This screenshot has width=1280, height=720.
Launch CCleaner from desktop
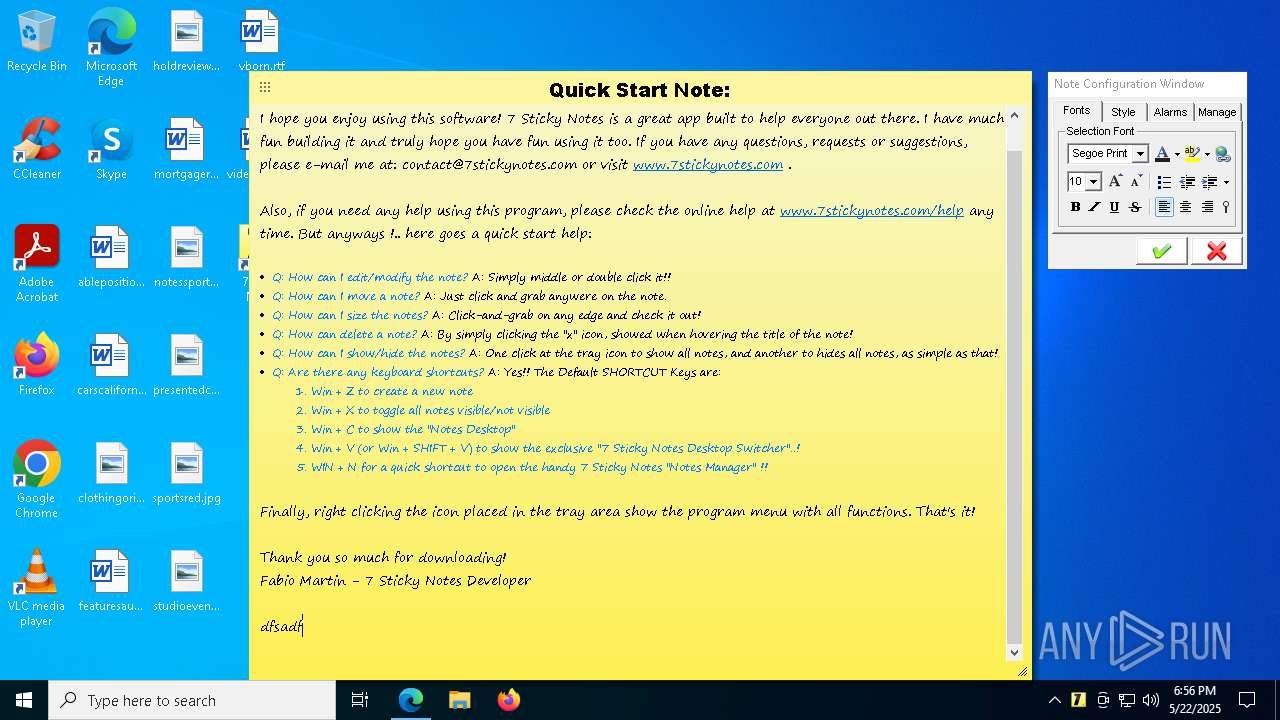tap(37, 149)
